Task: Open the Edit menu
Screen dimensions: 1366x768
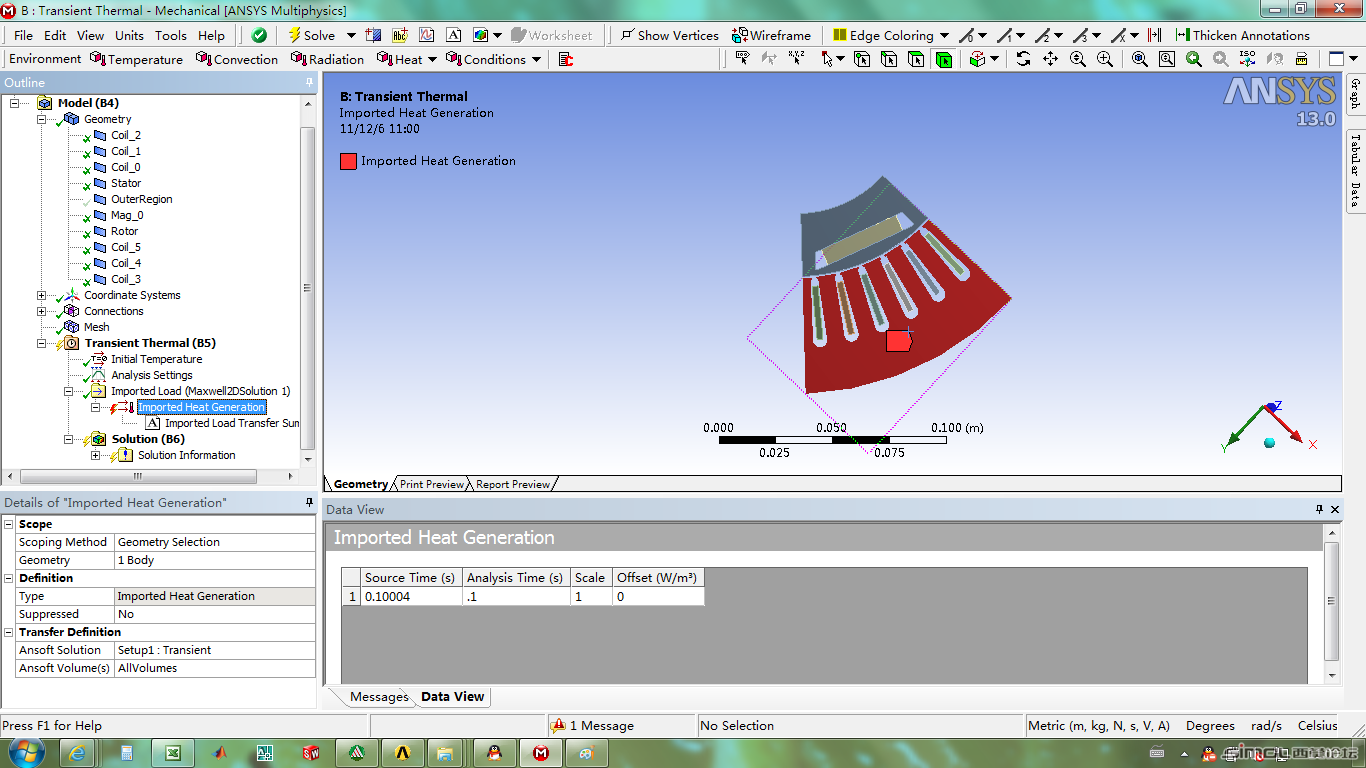Action: (55, 35)
